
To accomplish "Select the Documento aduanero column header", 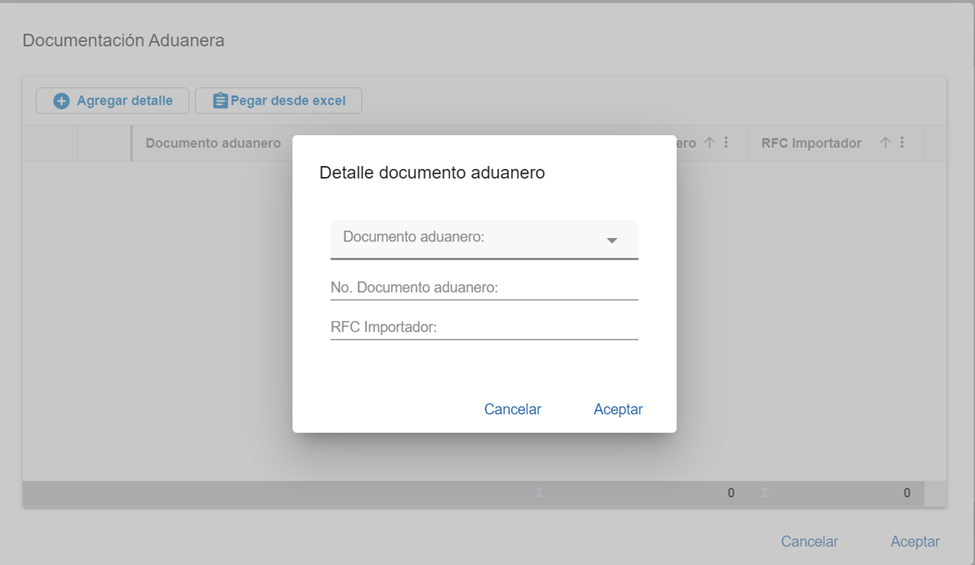I will [x=213, y=143].
